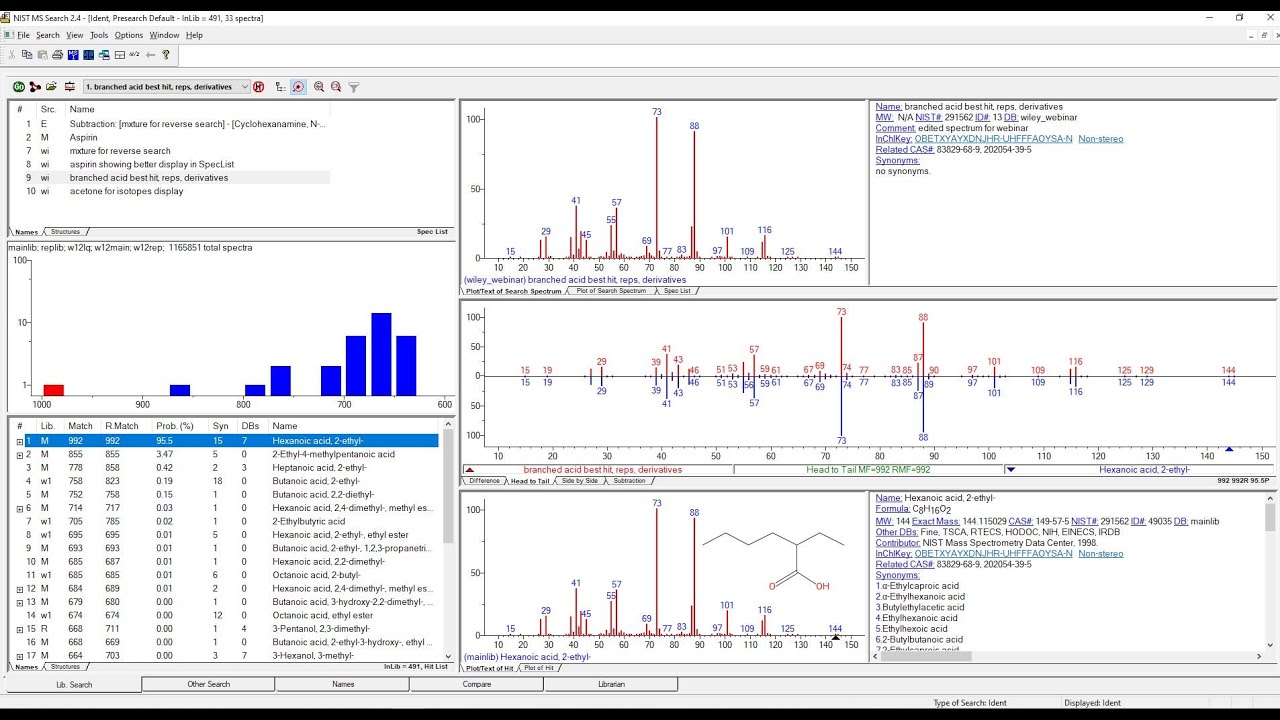Click the red molecule structure search icon
1280x720 pixels.
pyautogui.click(x=35, y=87)
